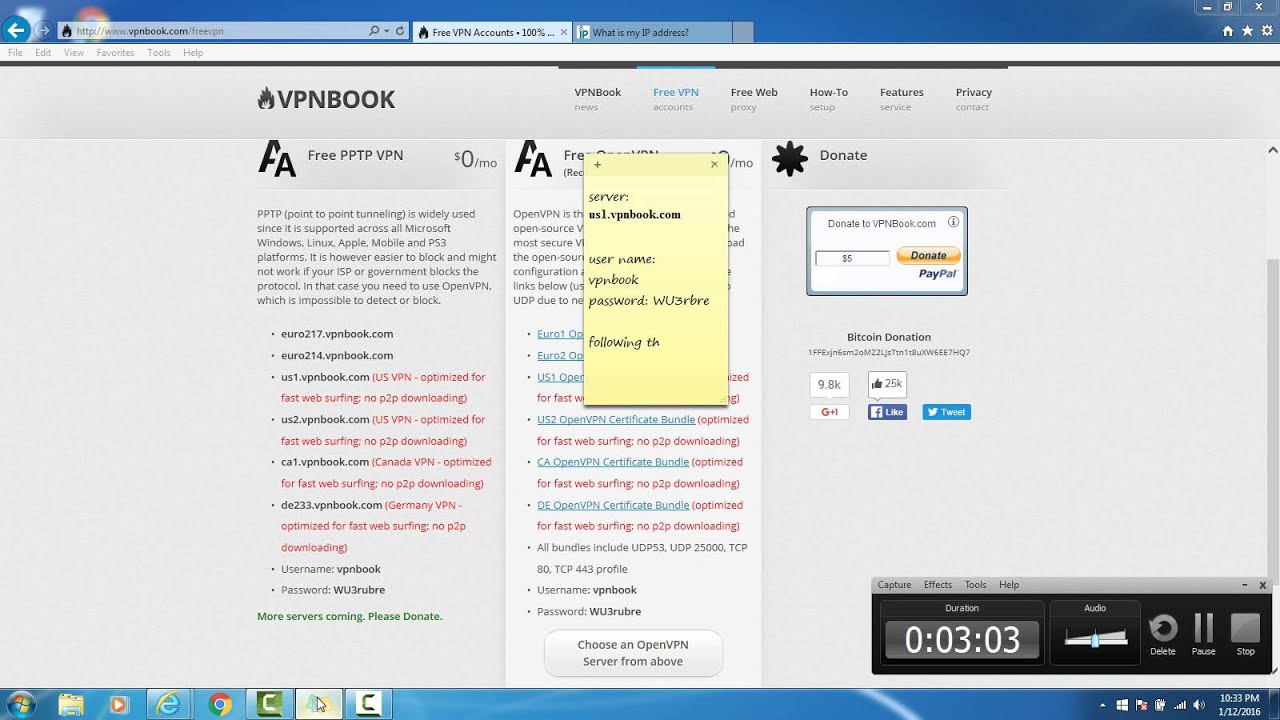Viewport: 1280px width, 720px height.
Task: Open the How-To setup nav item
Action: tap(828, 99)
